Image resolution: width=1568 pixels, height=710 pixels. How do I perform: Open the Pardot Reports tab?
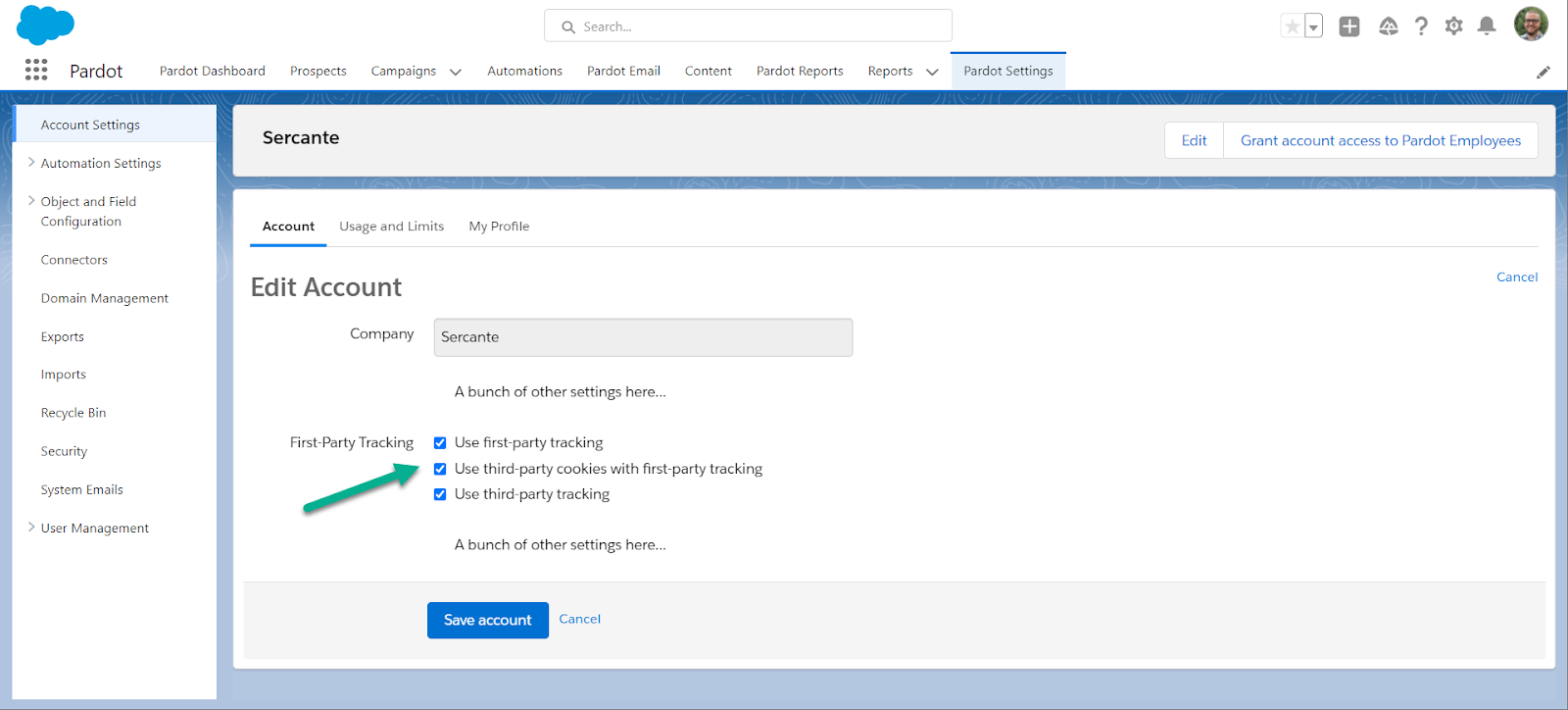tap(800, 71)
